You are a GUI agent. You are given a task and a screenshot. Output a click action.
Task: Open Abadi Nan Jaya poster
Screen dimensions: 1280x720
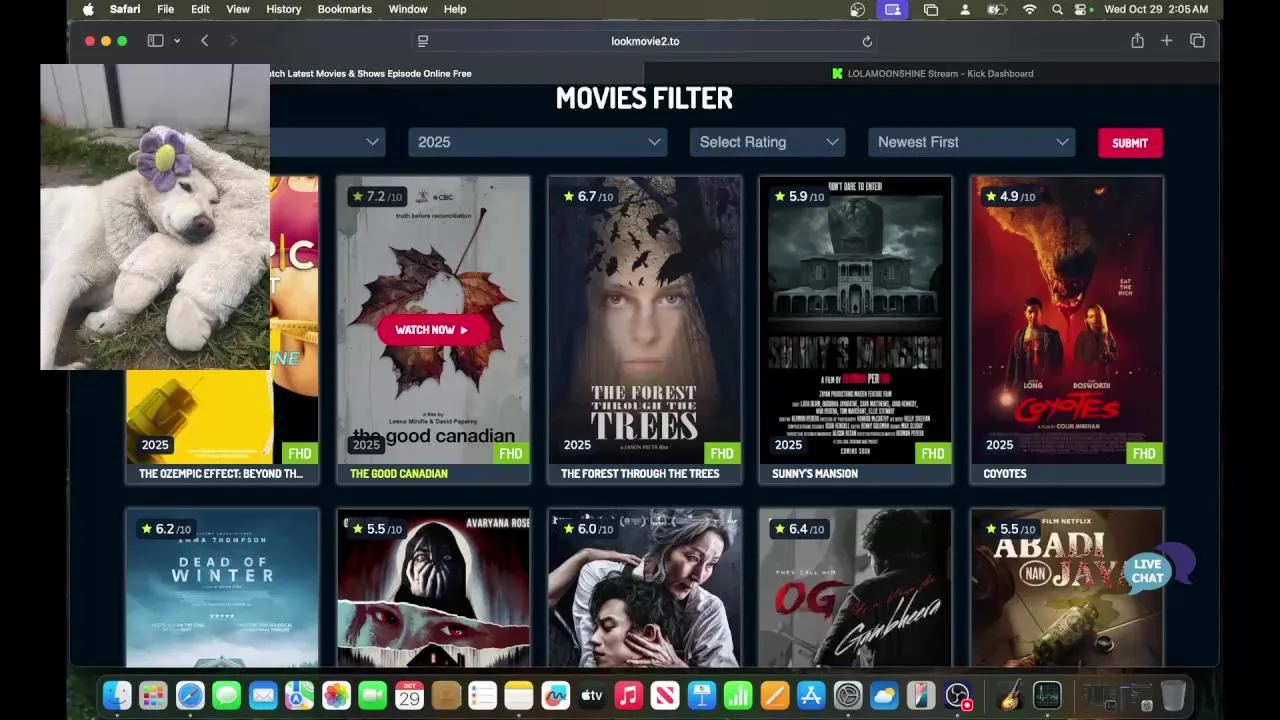click(x=1066, y=587)
